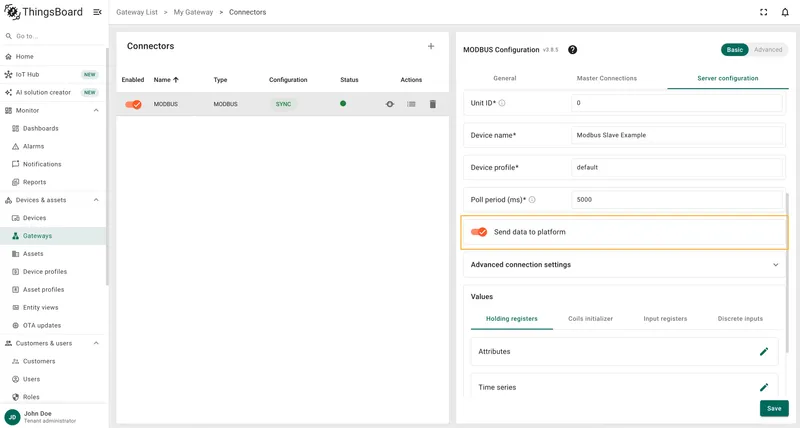800x428 pixels.
Task: Edit Time series with pencil icon
Action: pyautogui.click(x=764, y=387)
